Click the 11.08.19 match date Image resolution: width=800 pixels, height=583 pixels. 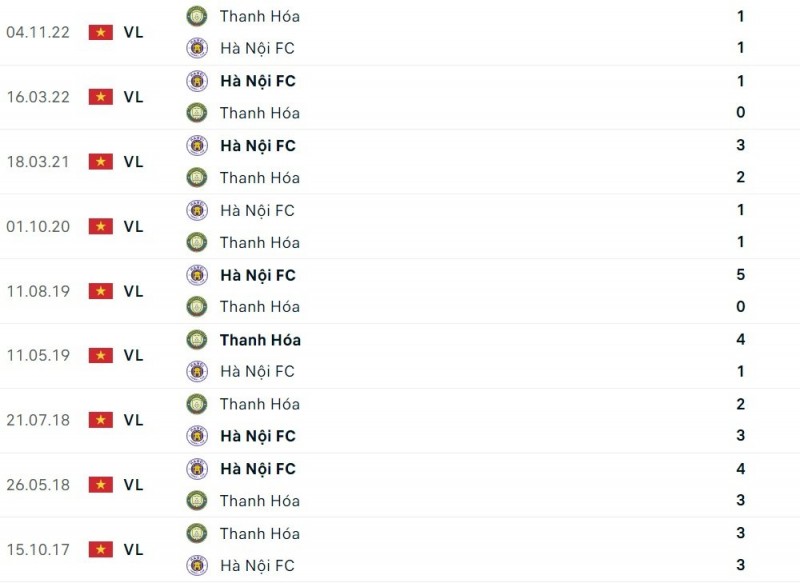(37, 291)
